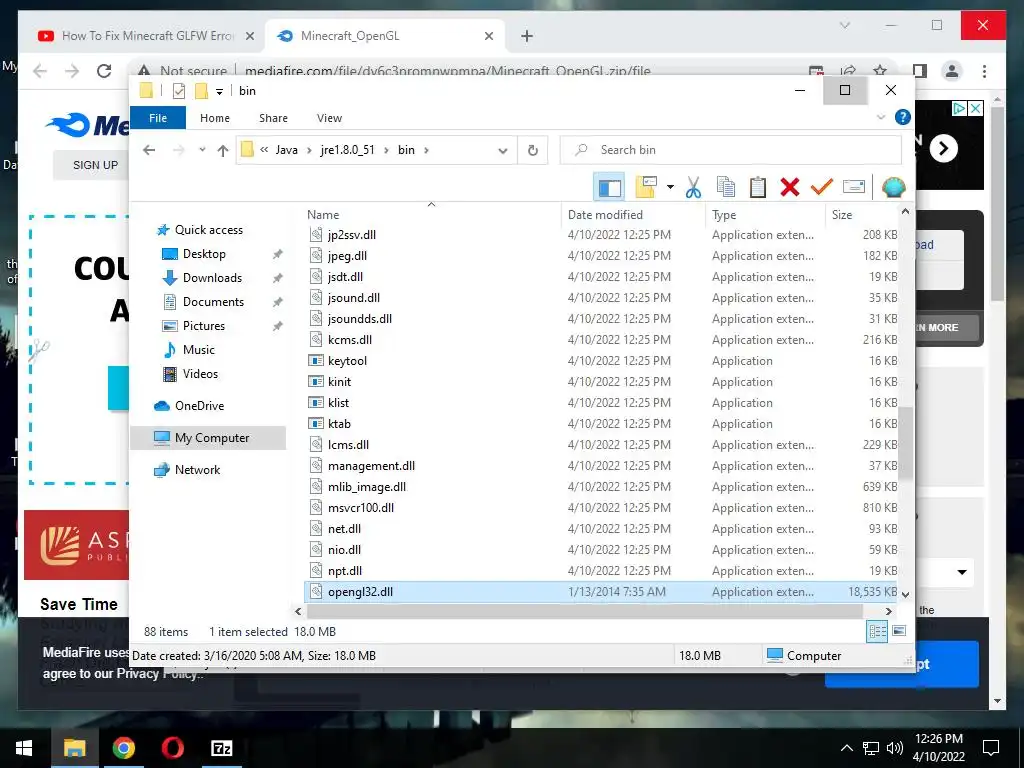Click in the Search bin field
This screenshot has width=1024, height=768.
731,150
